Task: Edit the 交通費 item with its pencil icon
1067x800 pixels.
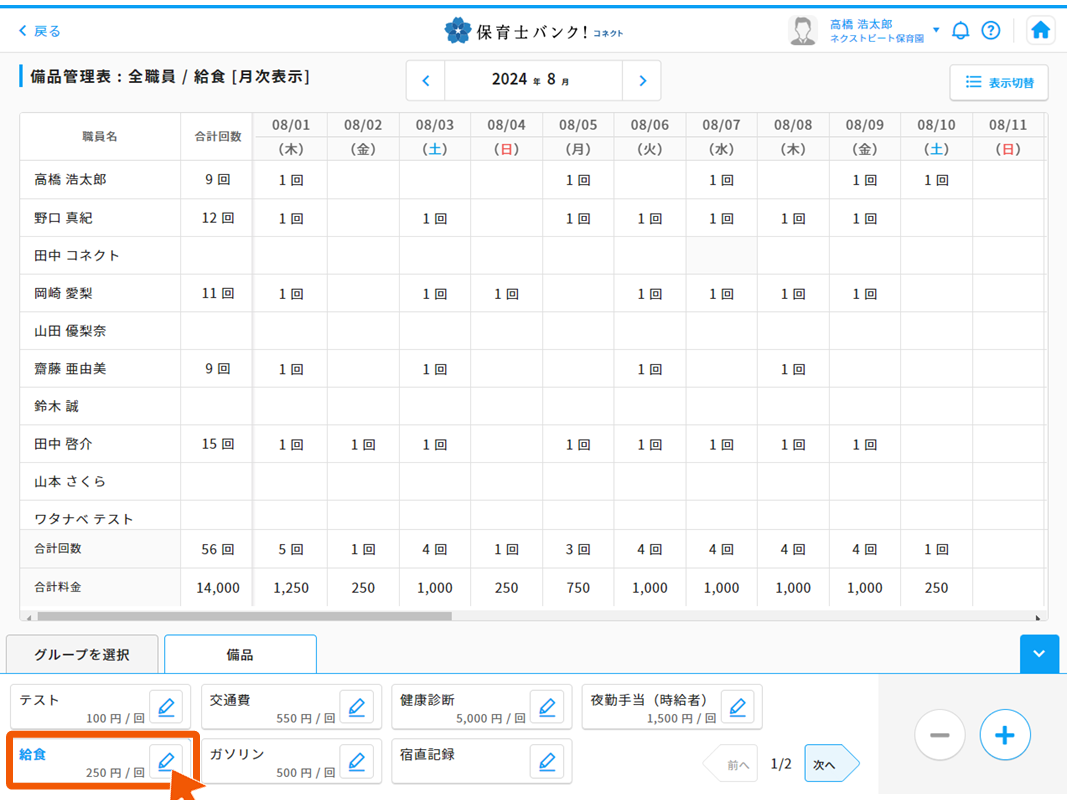Action: [357, 707]
